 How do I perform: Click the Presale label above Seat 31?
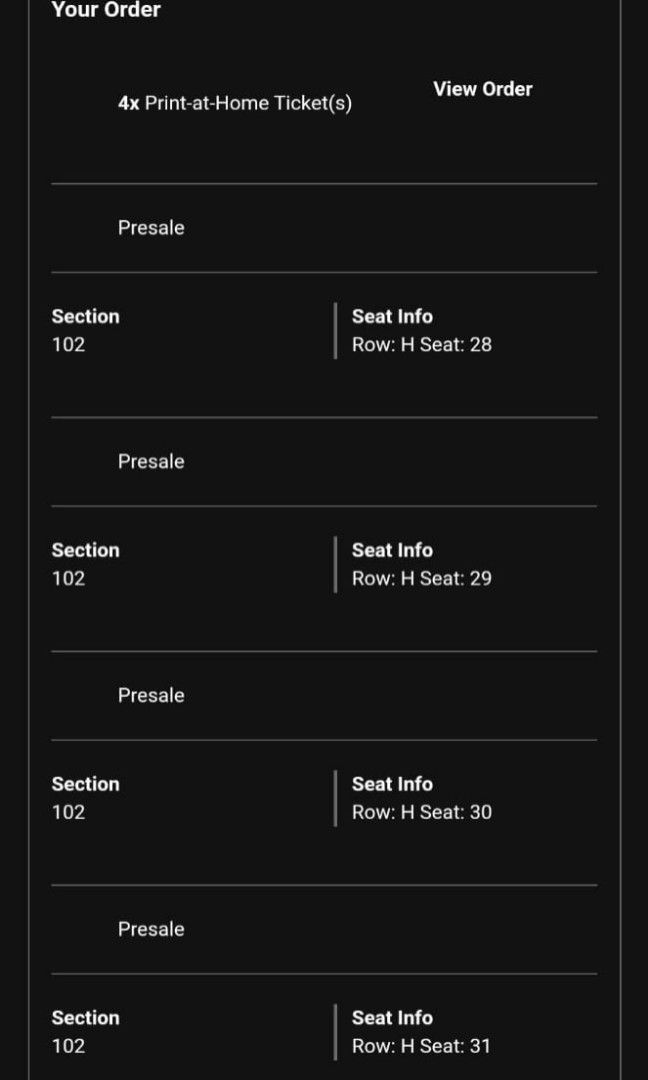pyautogui.click(x=151, y=929)
